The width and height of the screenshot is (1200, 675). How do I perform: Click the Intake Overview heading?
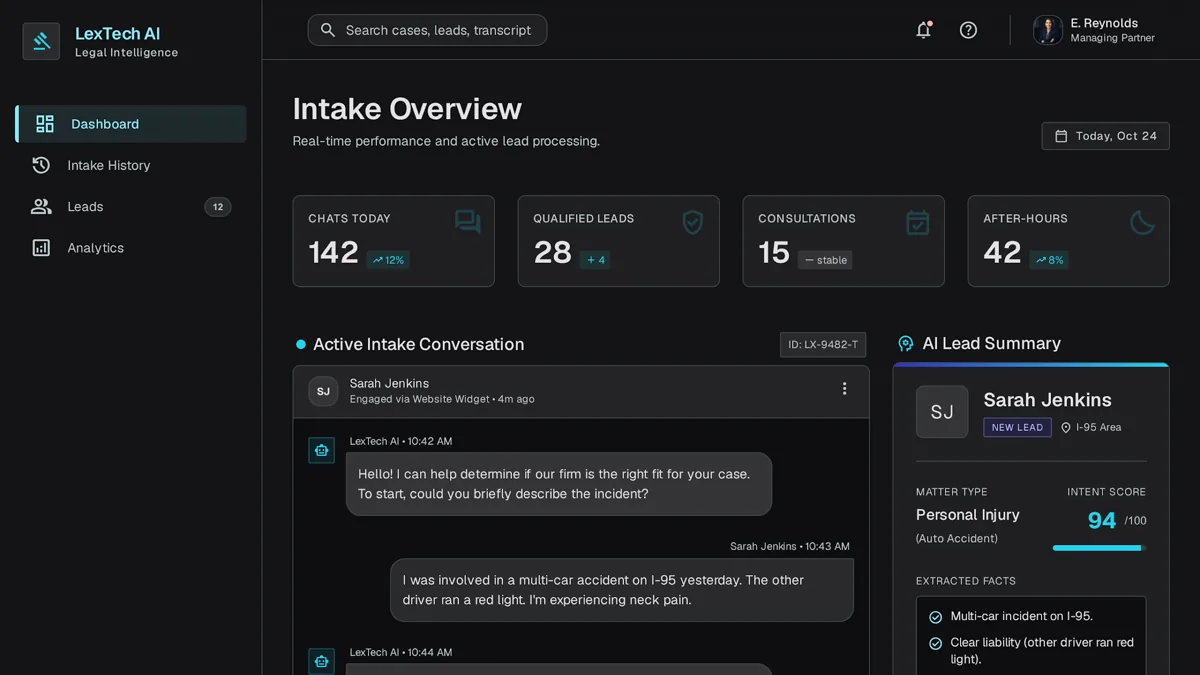(407, 108)
